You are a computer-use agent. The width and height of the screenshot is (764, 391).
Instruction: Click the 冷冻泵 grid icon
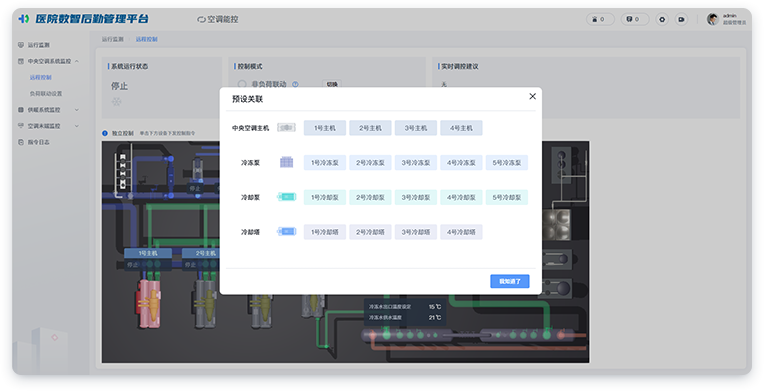point(286,162)
